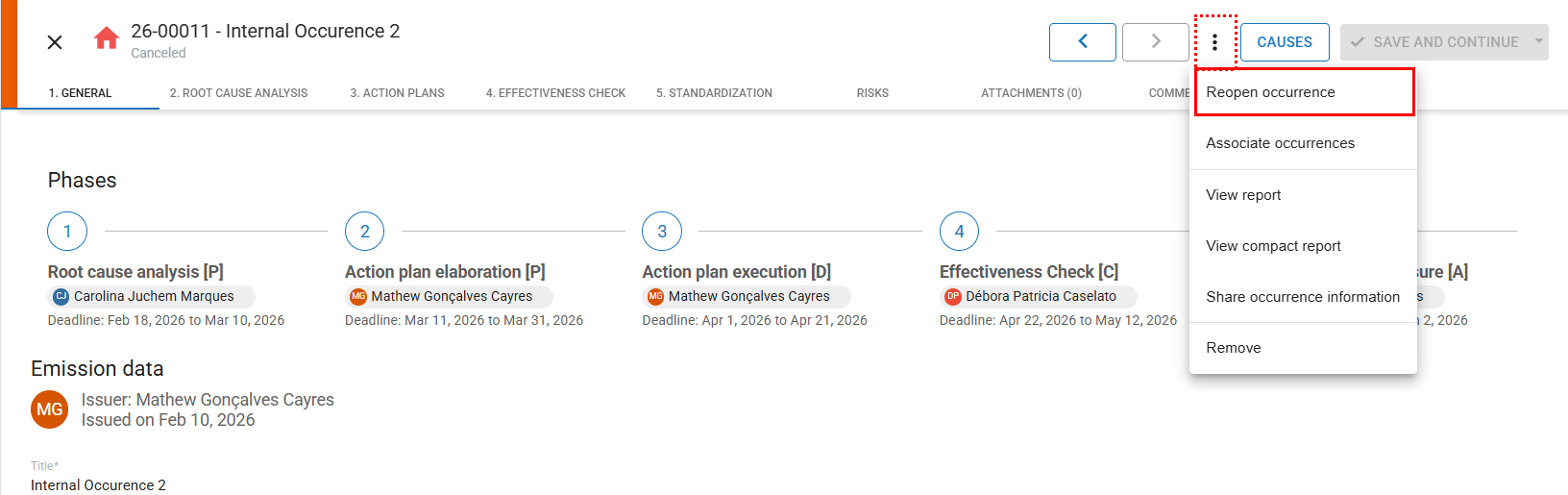Click phase 3 circle marker
Image resolution: width=1568 pixels, height=495 pixels.
point(662,232)
